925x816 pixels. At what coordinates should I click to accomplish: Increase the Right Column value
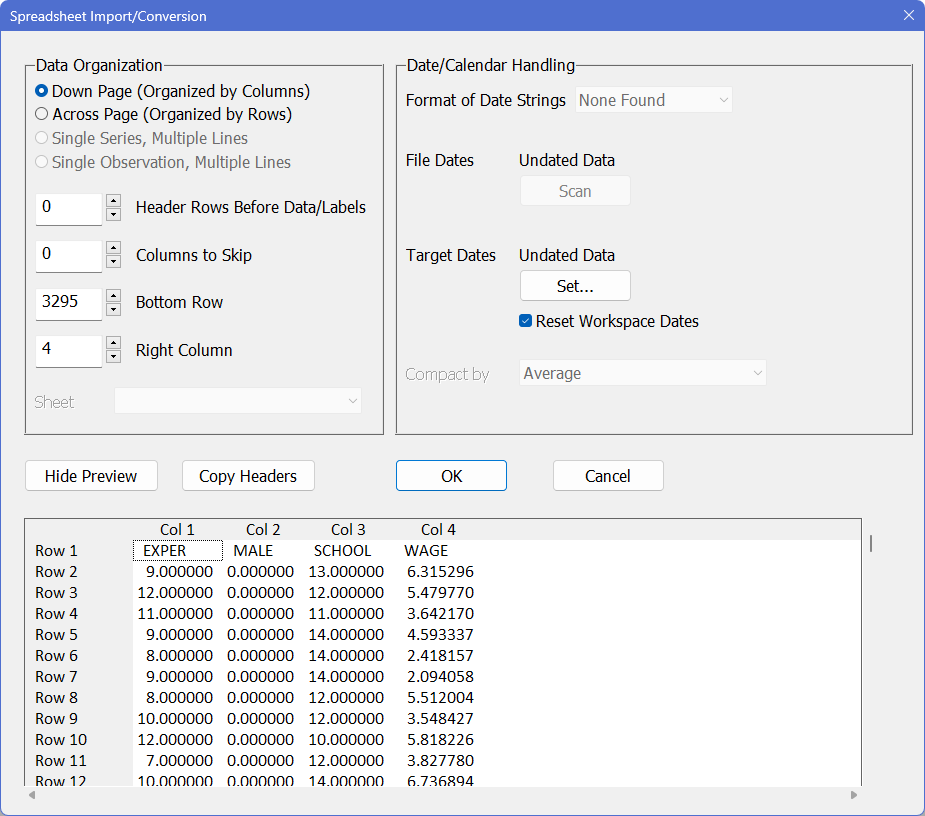[113, 343]
